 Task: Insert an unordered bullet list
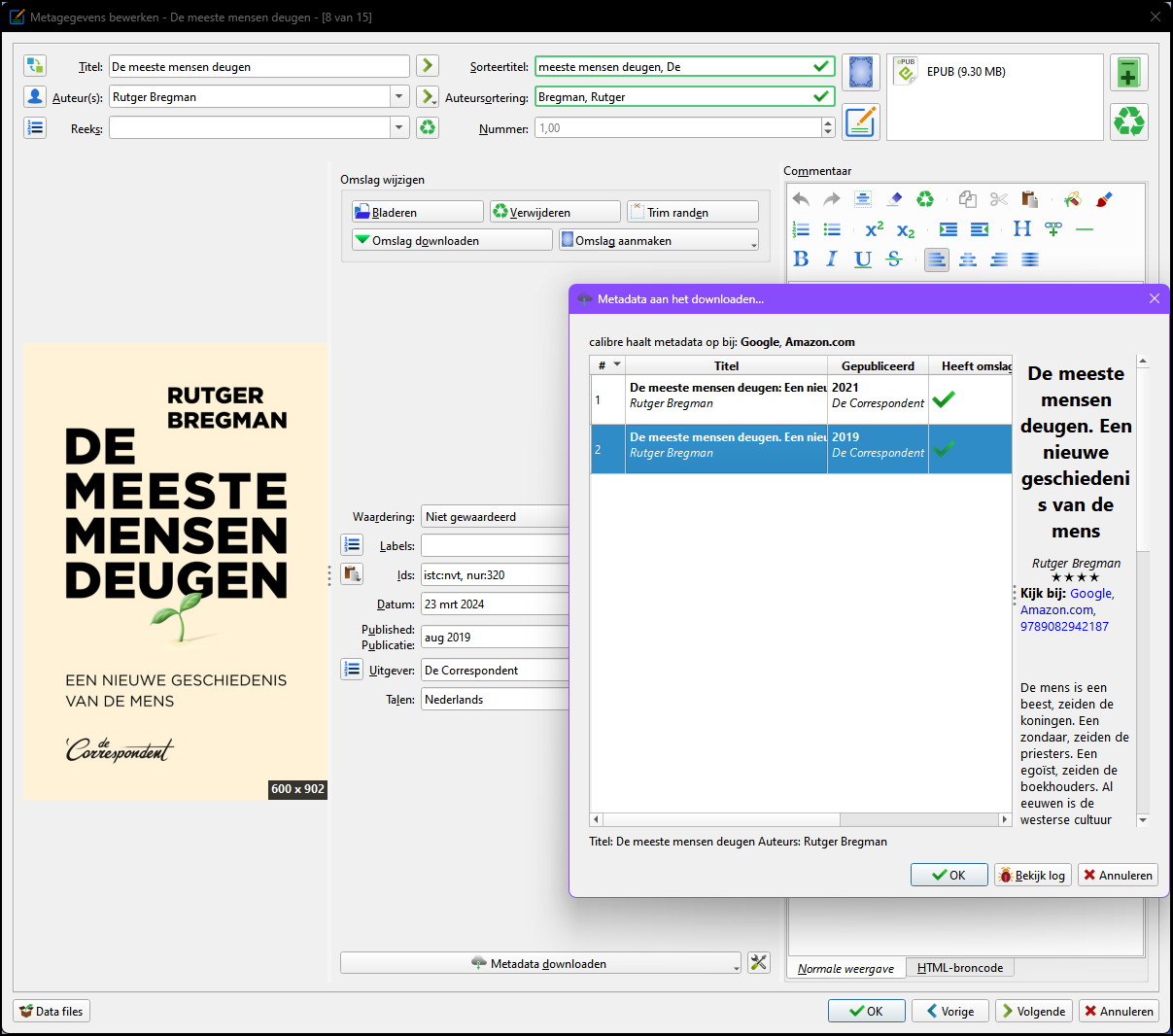[832, 229]
